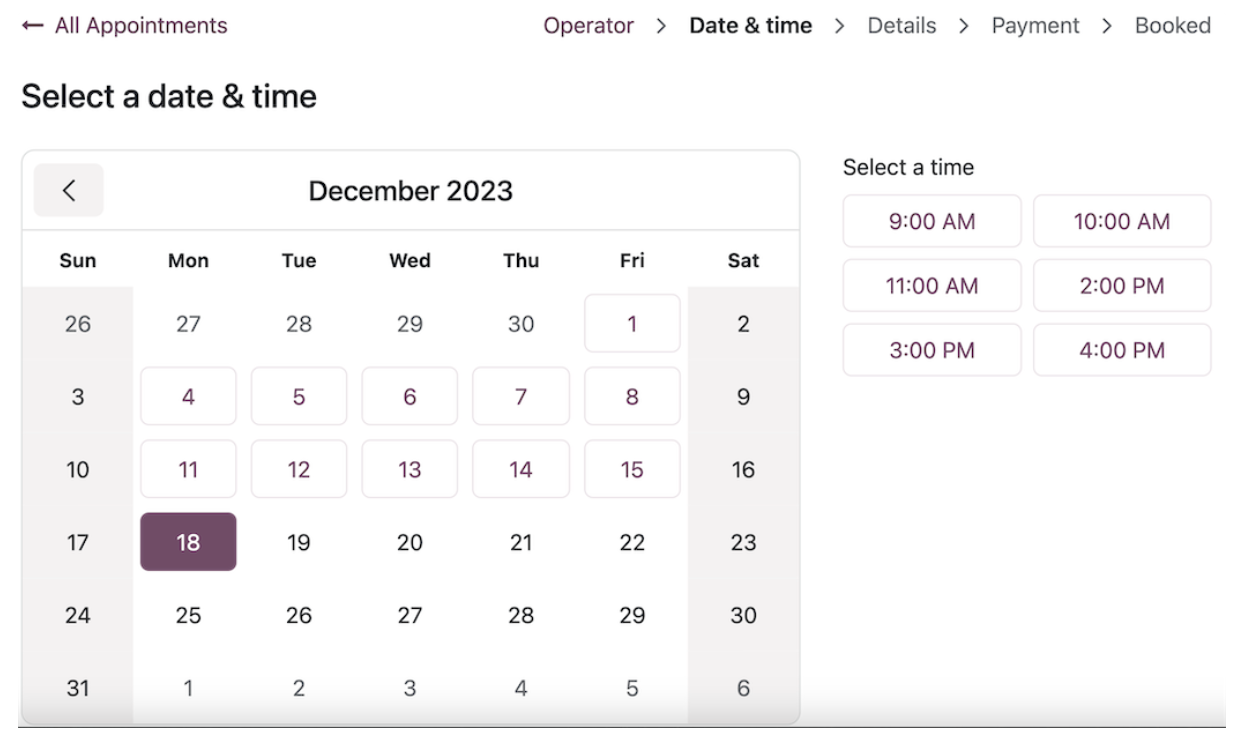Pick December 7 as the appointment date
Screen dimensions: 1236x738
tap(521, 396)
